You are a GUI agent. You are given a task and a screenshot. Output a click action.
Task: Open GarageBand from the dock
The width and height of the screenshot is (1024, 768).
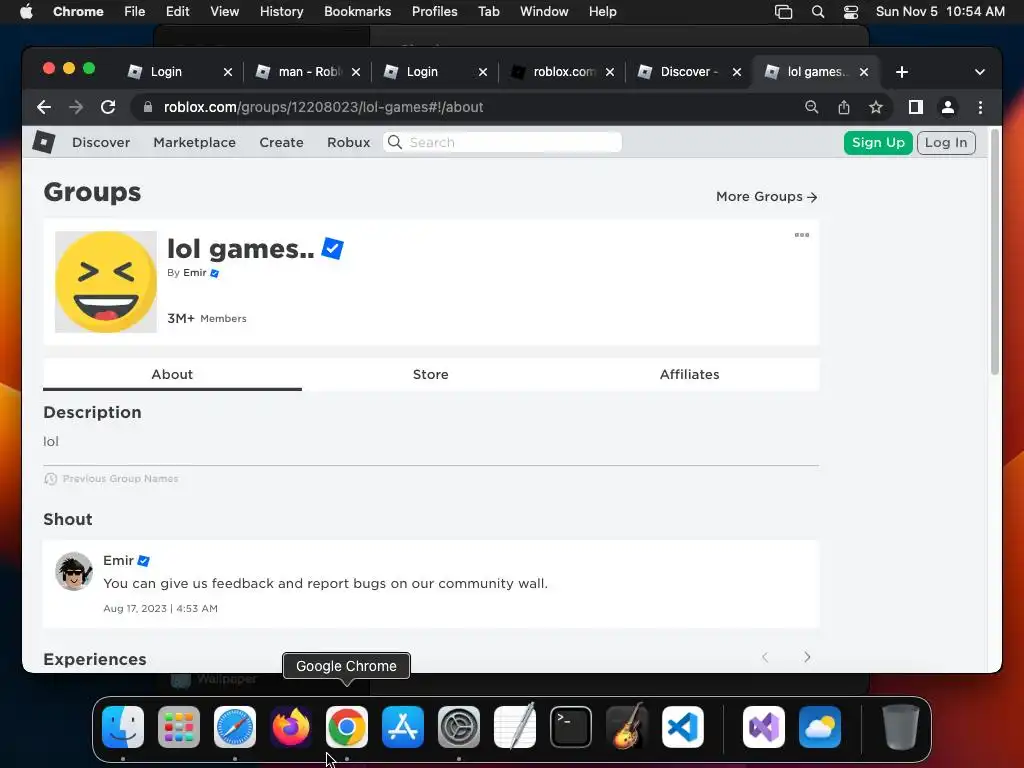(627, 727)
